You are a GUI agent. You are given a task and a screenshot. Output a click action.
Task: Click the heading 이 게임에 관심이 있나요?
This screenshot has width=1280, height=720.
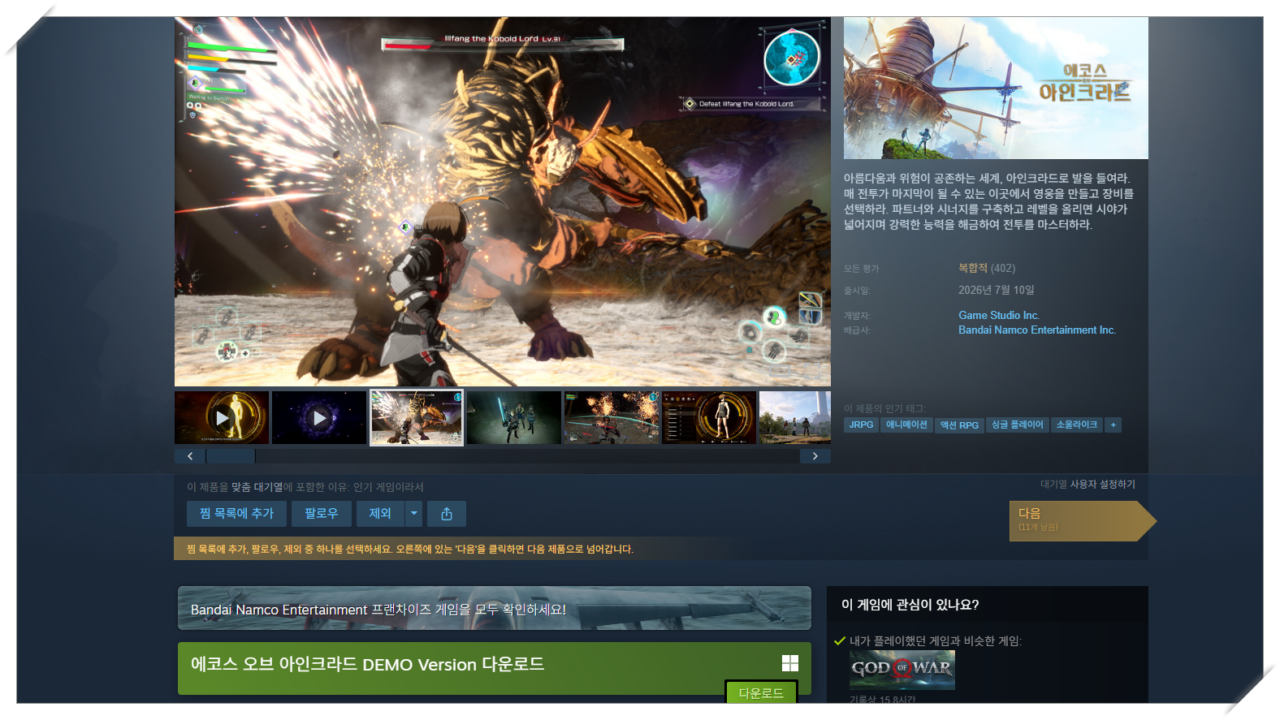coord(910,605)
